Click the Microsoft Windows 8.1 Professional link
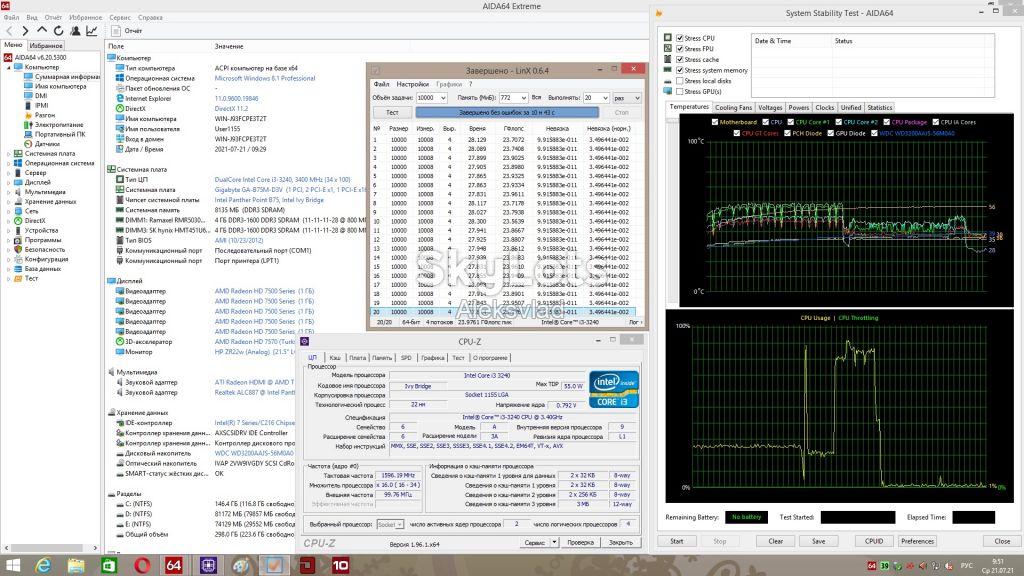 [x=264, y=78]
